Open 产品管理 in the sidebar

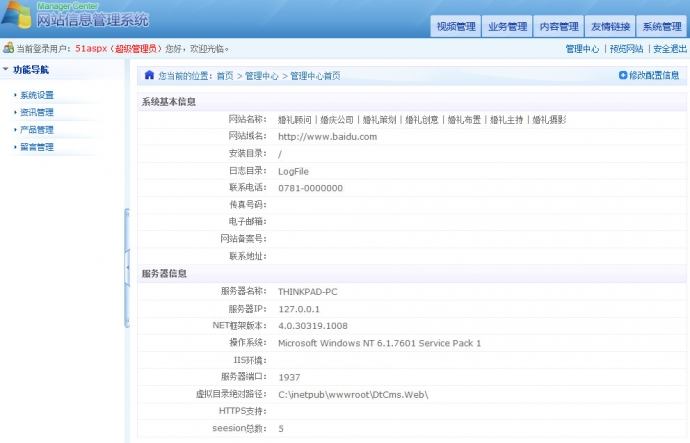coord(37,130)
